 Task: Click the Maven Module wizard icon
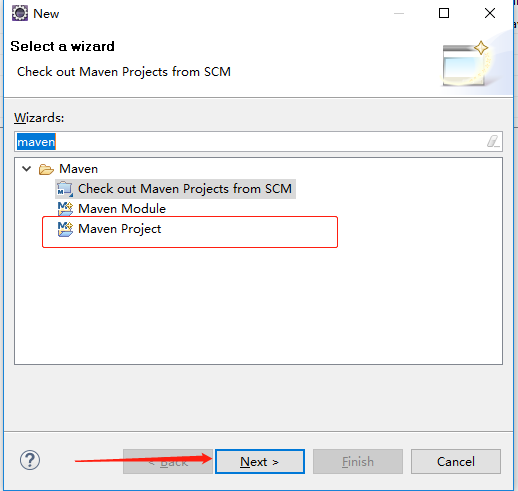click(65, 209)
